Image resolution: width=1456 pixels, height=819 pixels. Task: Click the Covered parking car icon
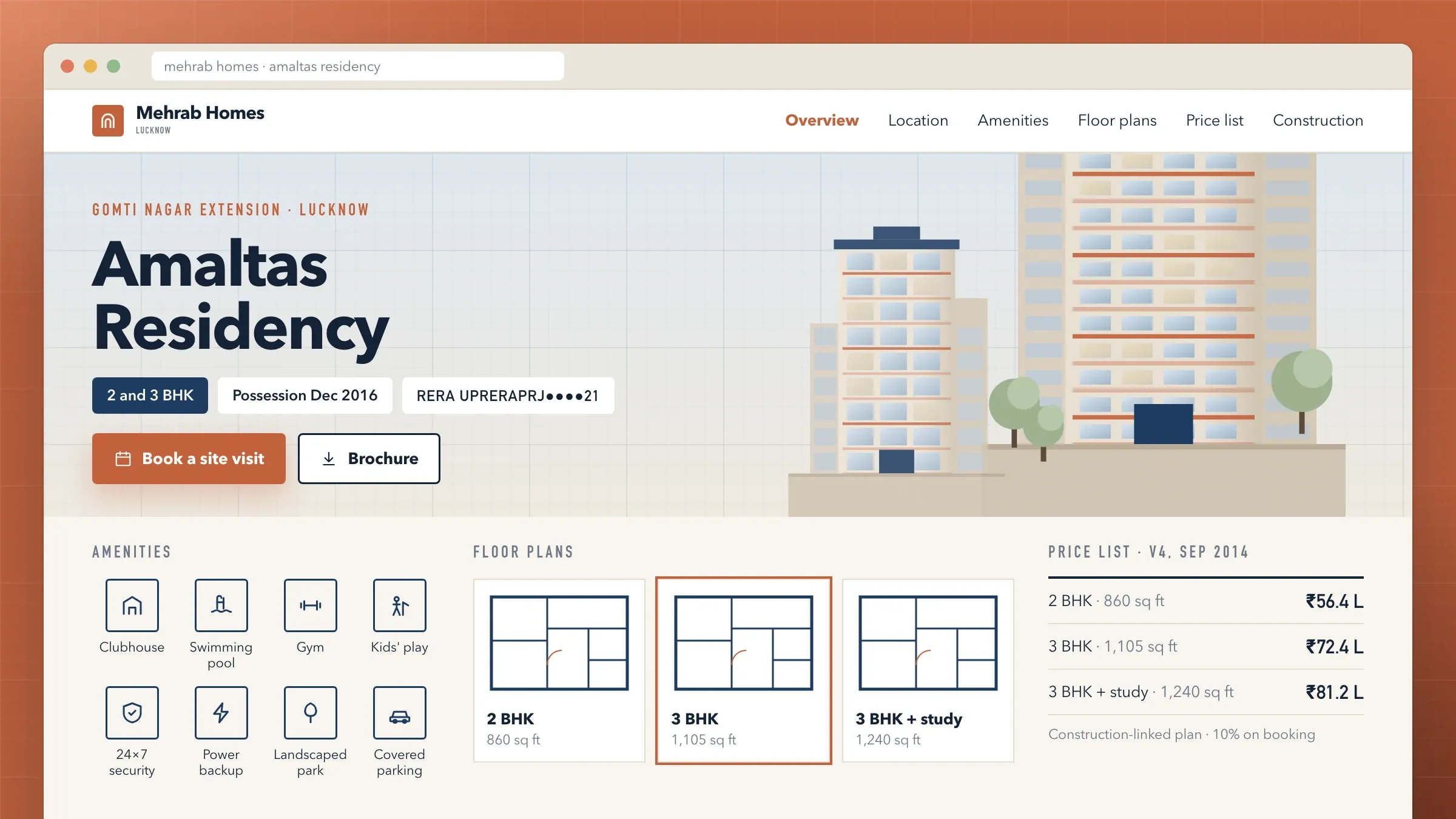(400, 713)
